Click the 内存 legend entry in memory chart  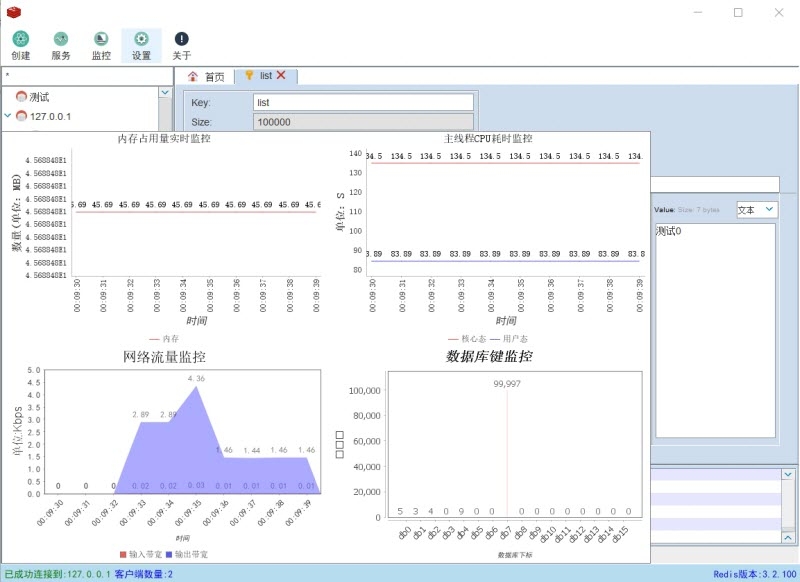click(164, 339)
